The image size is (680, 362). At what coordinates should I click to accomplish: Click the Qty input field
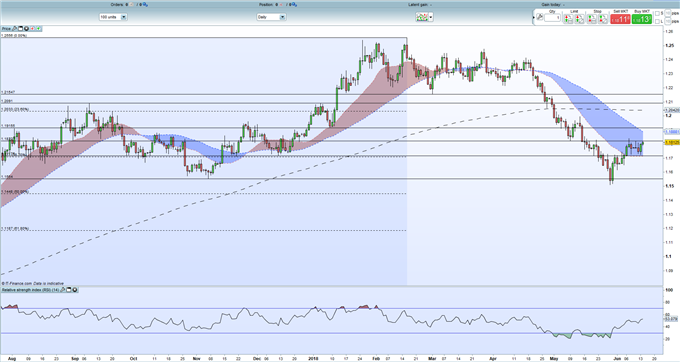[x=552, y=18]
